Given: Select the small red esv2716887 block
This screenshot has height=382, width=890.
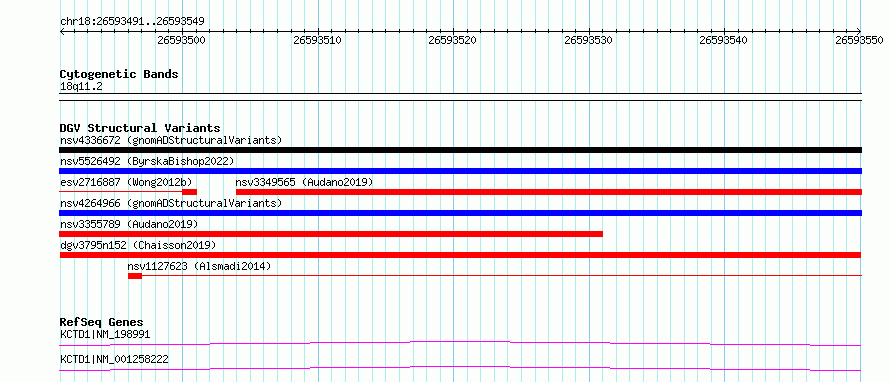Looking at the screenshot, I should point(189,192).
